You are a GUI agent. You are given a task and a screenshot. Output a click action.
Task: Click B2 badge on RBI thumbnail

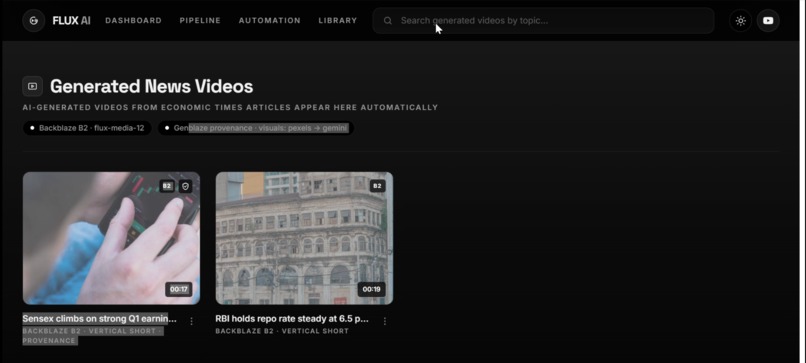click(x=377, y=186)
